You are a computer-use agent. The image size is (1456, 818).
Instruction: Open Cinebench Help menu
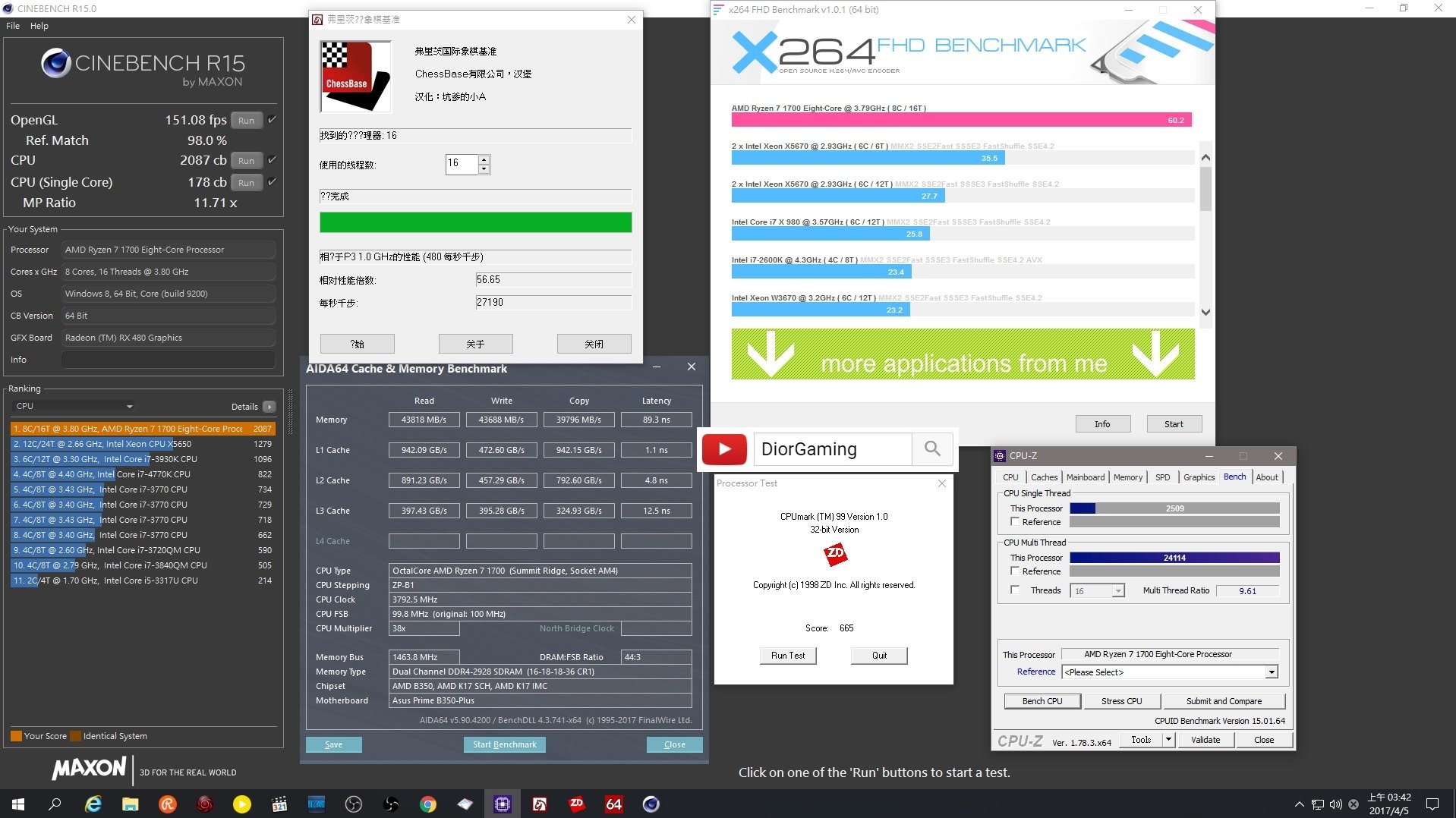[x=39, y=26]
